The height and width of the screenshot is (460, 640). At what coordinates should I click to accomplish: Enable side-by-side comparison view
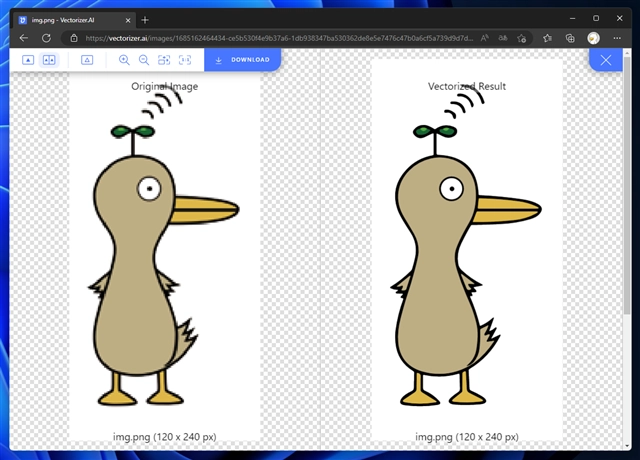coord(49,60)
